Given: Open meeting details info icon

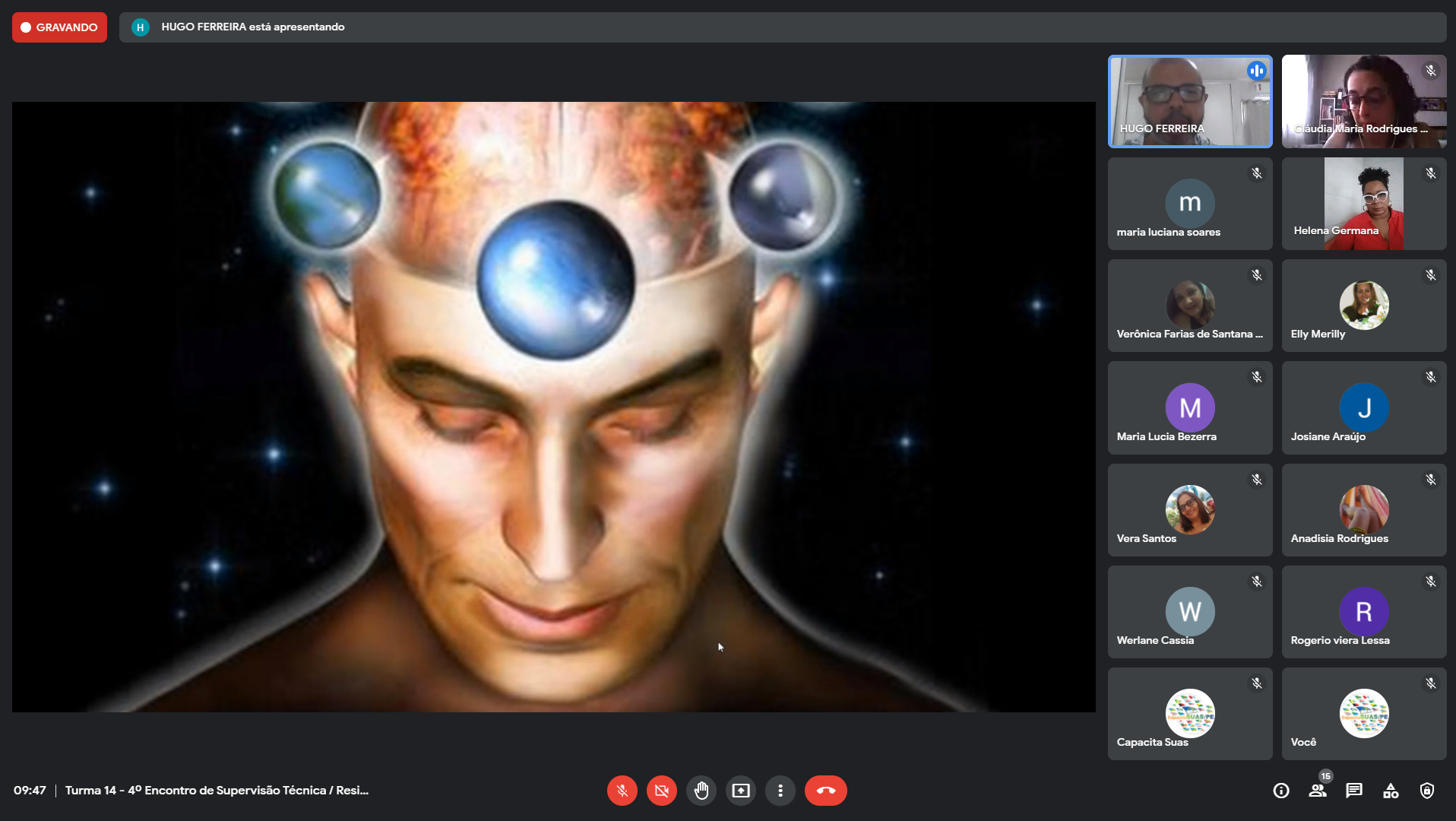Looking at the screenshot, I should tap(1281, 791).
